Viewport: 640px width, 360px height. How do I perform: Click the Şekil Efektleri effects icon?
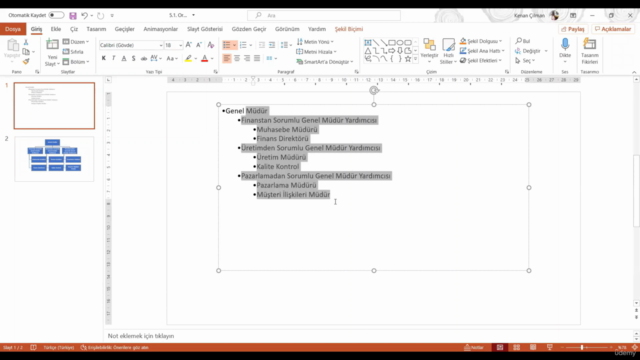[463, 60]
